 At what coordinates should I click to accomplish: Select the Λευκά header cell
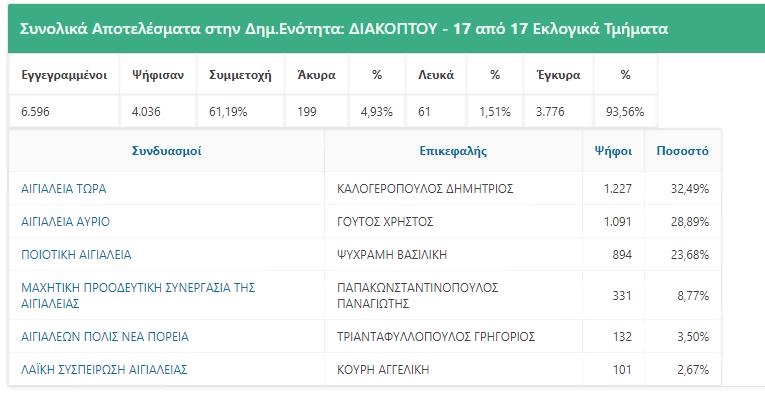click(436, 75)
